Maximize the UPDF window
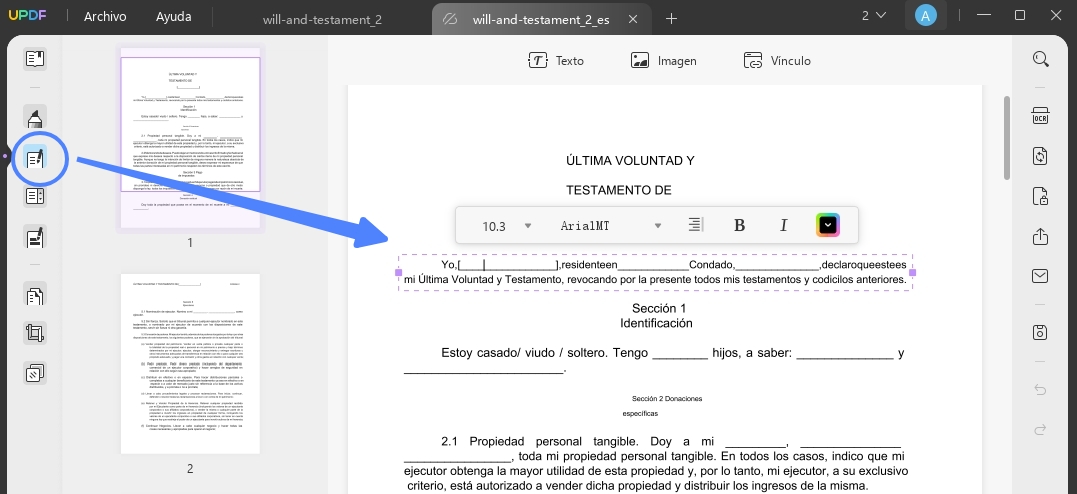 (1020, 15)
